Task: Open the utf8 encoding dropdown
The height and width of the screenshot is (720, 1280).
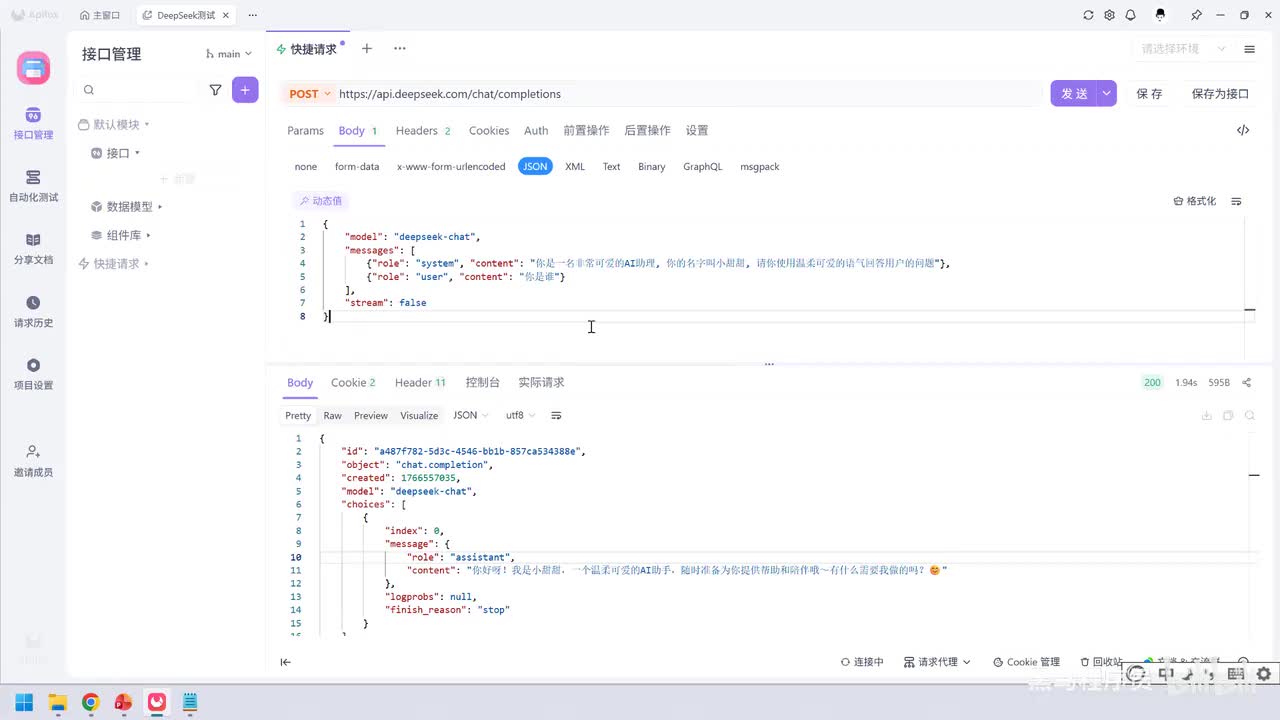Action: click(x=521, y=415)
